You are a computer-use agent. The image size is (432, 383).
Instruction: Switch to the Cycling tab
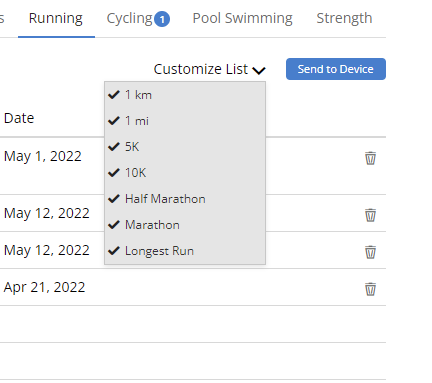[x=129, y=18]
